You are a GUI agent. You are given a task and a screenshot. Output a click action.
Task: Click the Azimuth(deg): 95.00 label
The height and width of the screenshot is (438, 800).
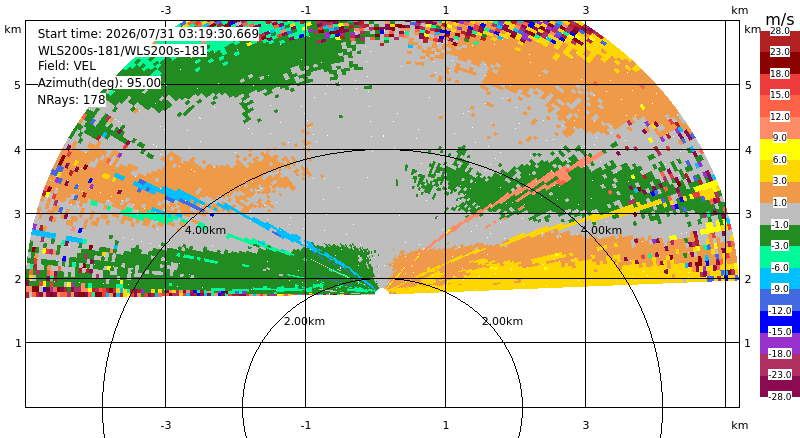coord(99,83)
